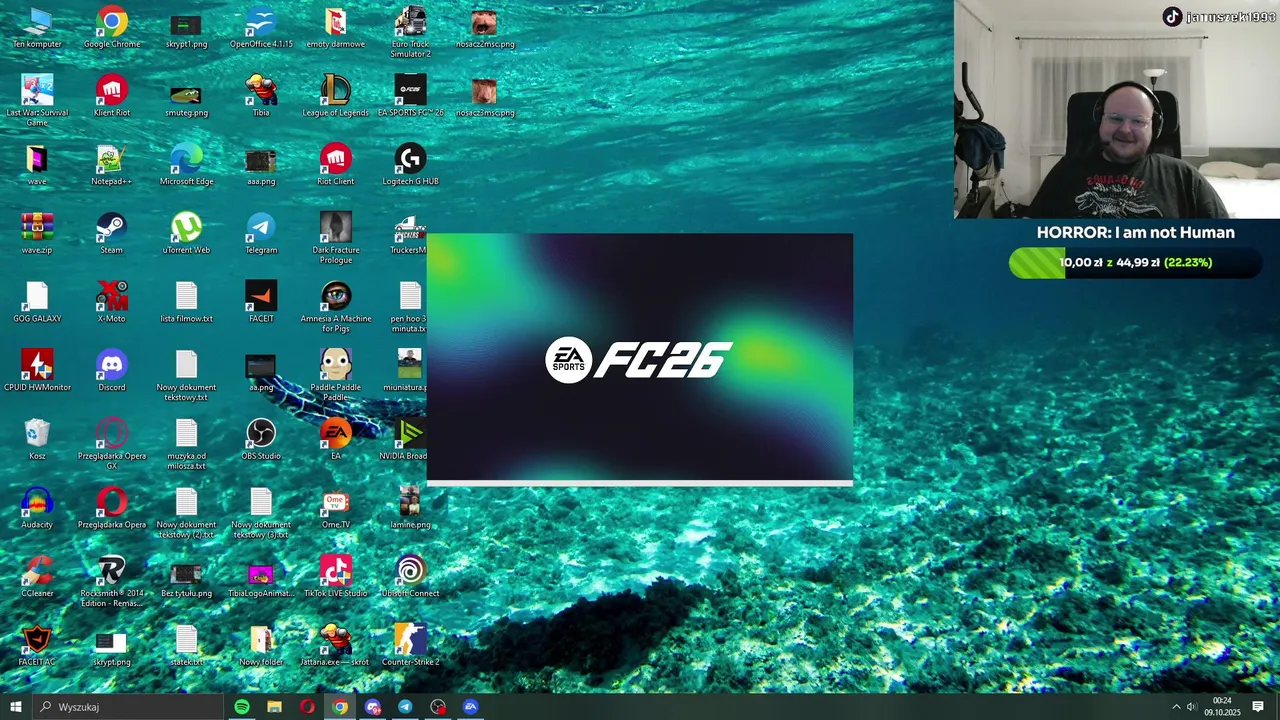Open the FACEIT AC desktop shortcut
The width and height of the screenshot is (1280, 720).
click(x=37, y=645)
